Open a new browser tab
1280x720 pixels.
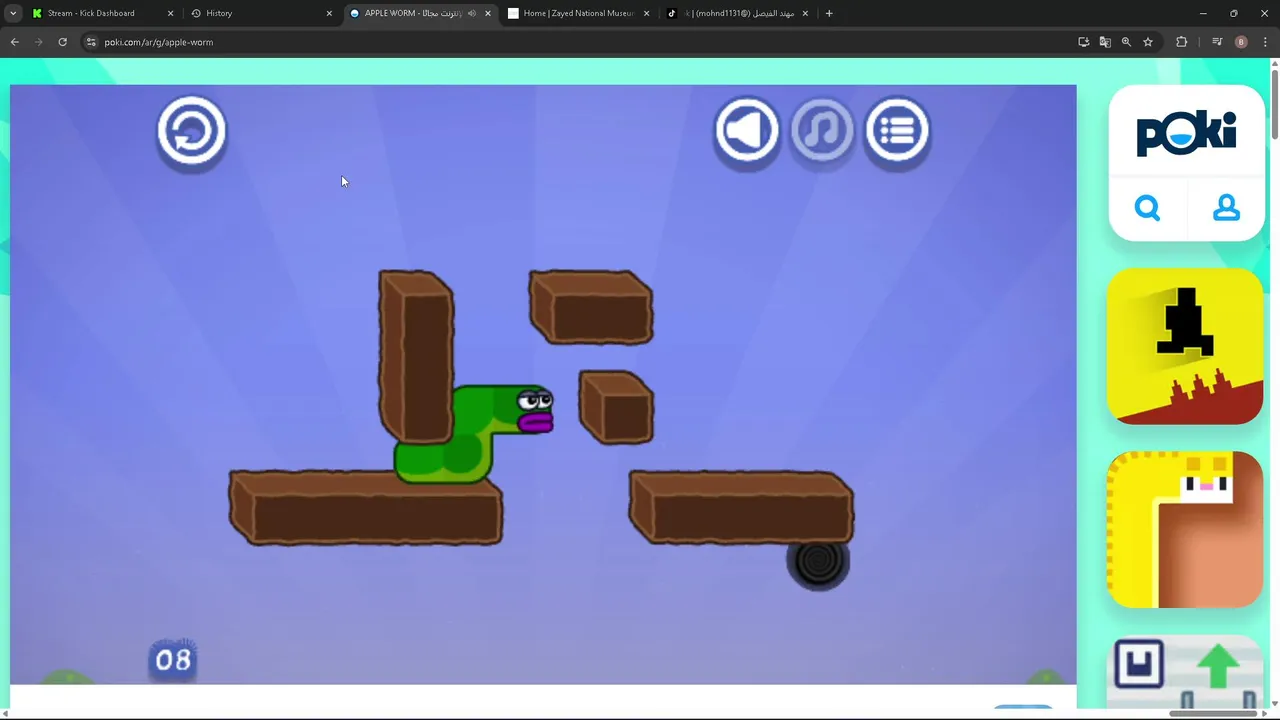(829, 13)
